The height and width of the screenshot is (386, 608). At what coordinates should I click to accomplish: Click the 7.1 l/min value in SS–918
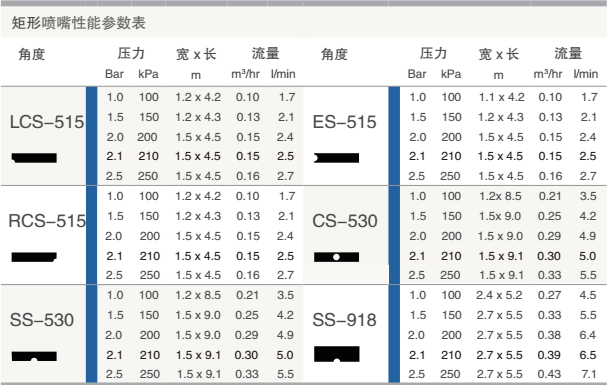point(589,374)
